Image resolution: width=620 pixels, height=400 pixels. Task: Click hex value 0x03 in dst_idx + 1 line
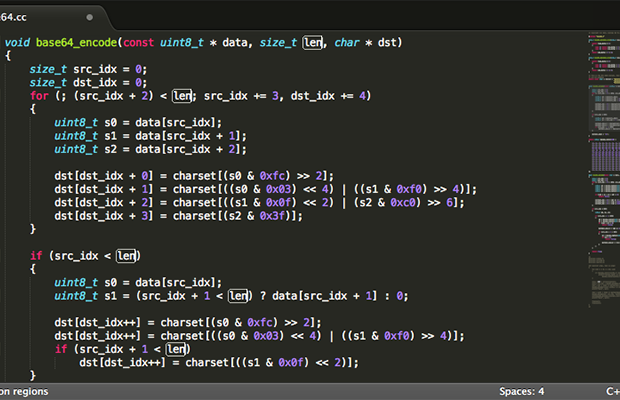[278, 189]
